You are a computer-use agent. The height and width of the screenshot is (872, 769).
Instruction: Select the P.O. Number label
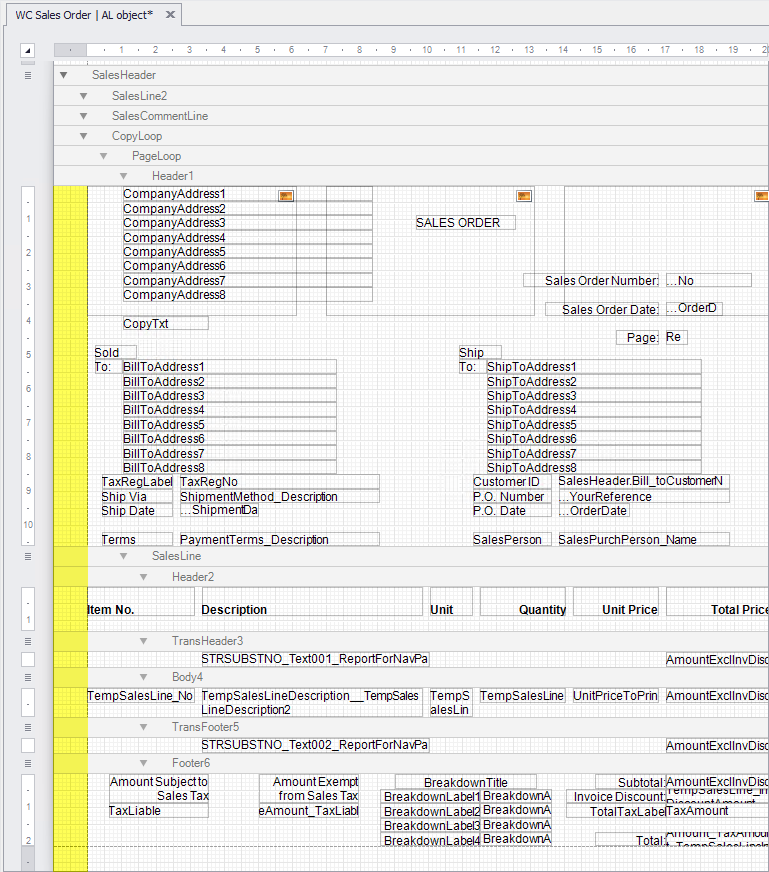(512, 496)
